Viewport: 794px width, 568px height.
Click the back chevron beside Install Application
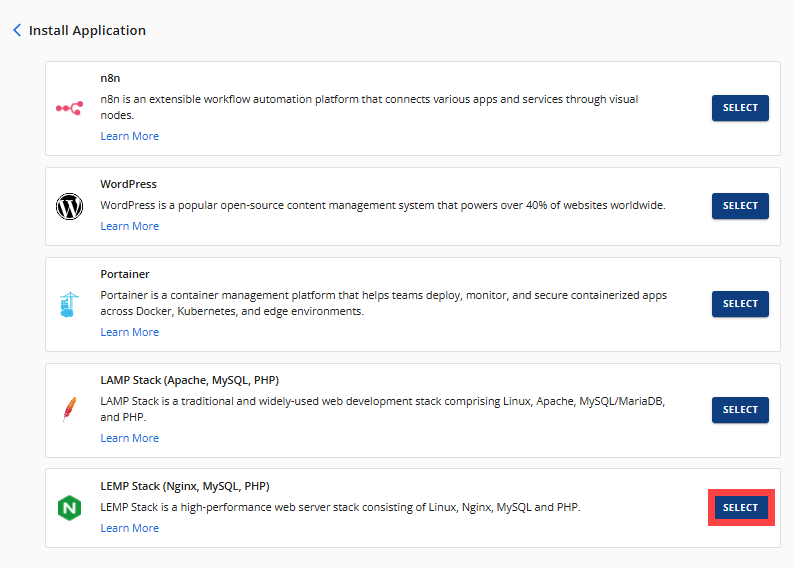click(17, 31)
